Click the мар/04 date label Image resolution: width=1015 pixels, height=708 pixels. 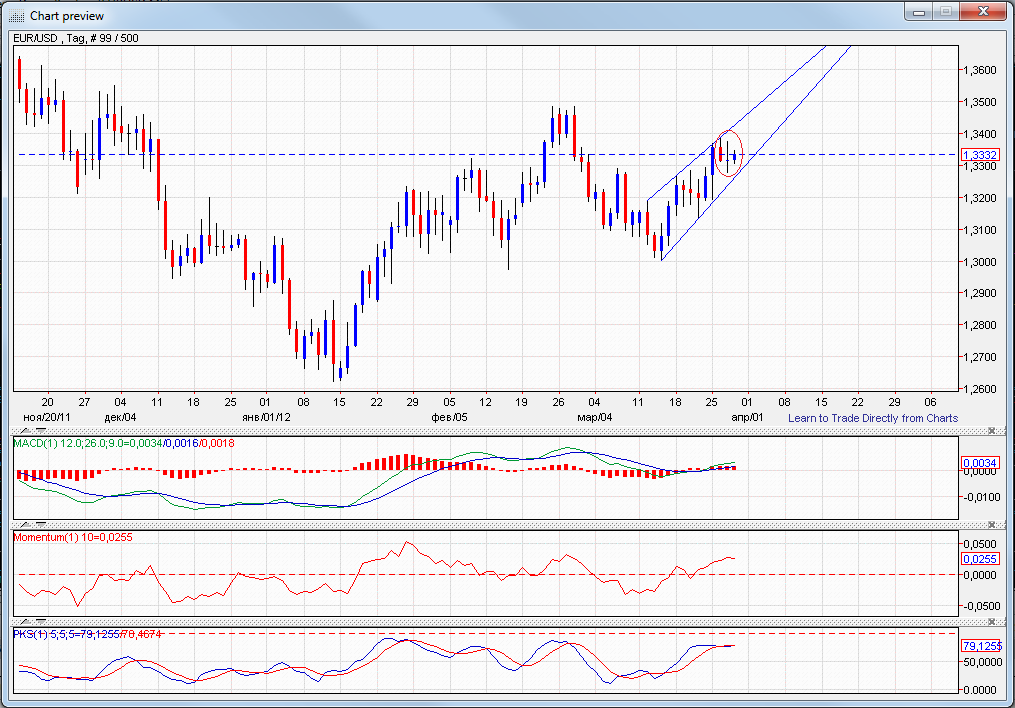(x=594, y=417)
